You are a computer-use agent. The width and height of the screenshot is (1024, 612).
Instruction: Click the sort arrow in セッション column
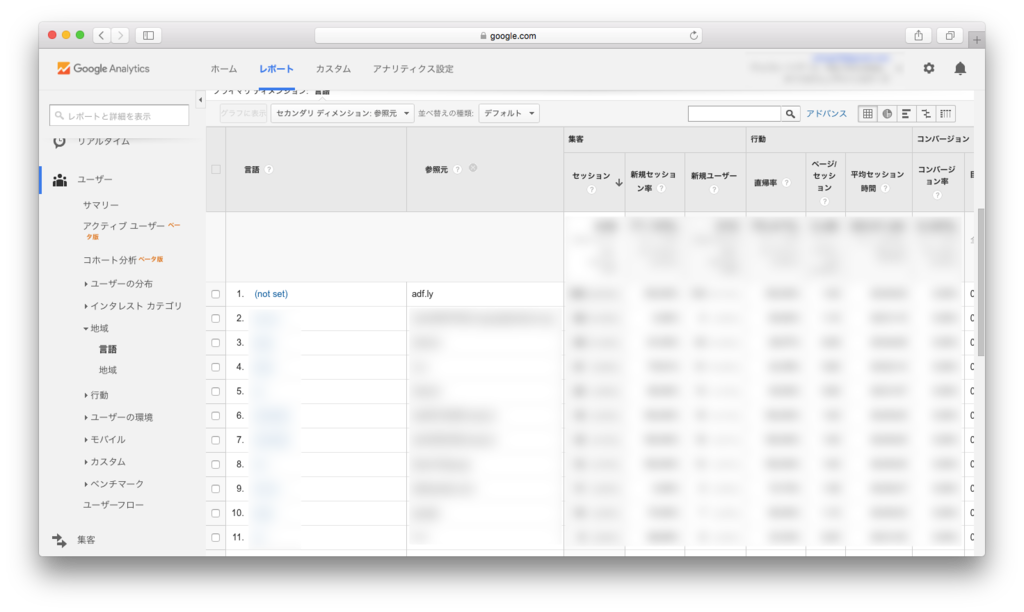click(x=618, y=182)
